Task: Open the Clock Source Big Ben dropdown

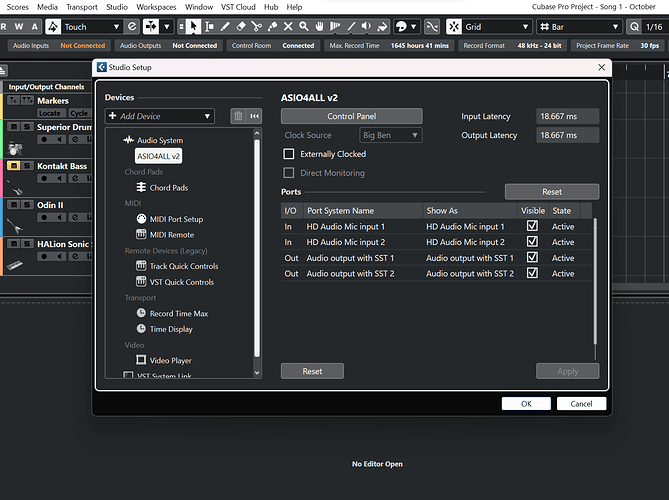Action: (x=391, y=135)
